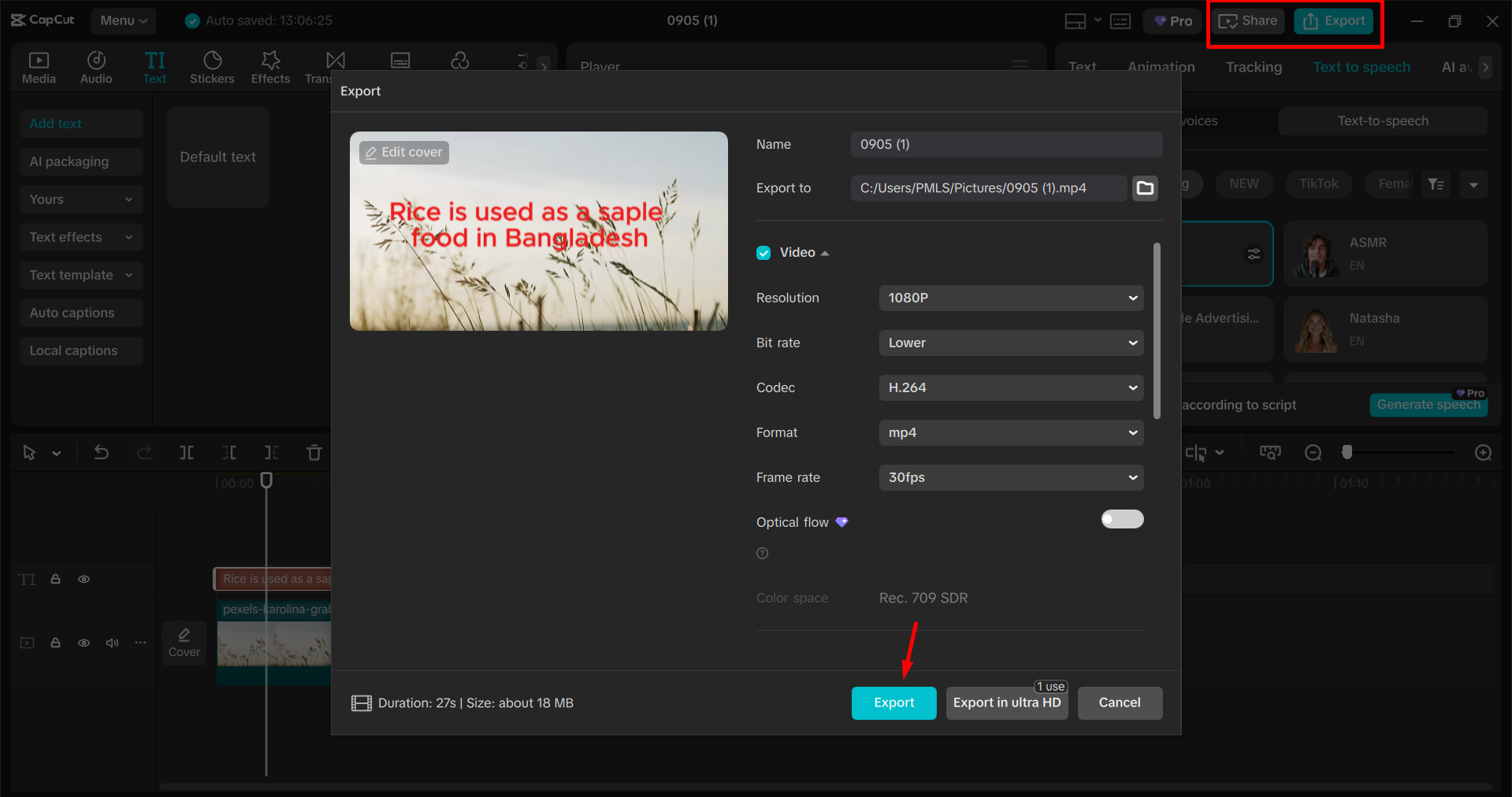The height and width of the screenshot is (797, 1512).
Task: Adjust the timeline zoom slider
Action: click(x=1347, y=453)
